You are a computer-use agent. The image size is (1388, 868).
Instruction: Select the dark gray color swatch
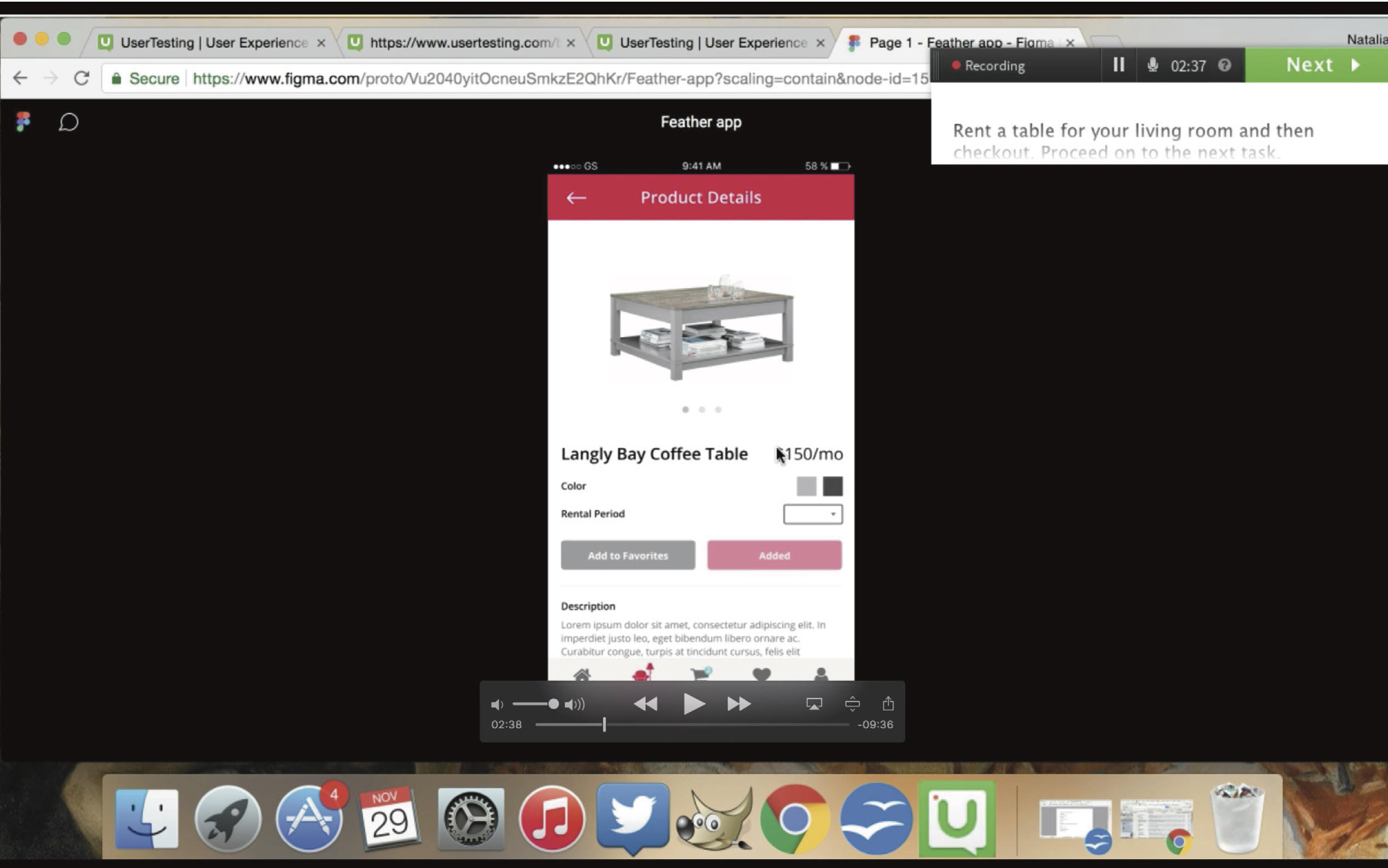pos(833,486)
